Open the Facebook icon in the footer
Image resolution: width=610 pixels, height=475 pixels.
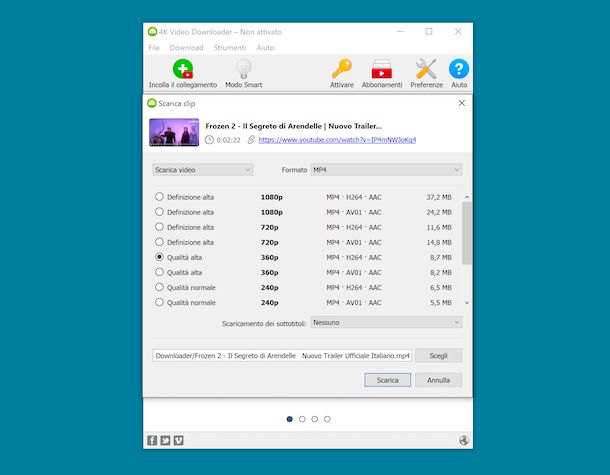tap(152, 440)
